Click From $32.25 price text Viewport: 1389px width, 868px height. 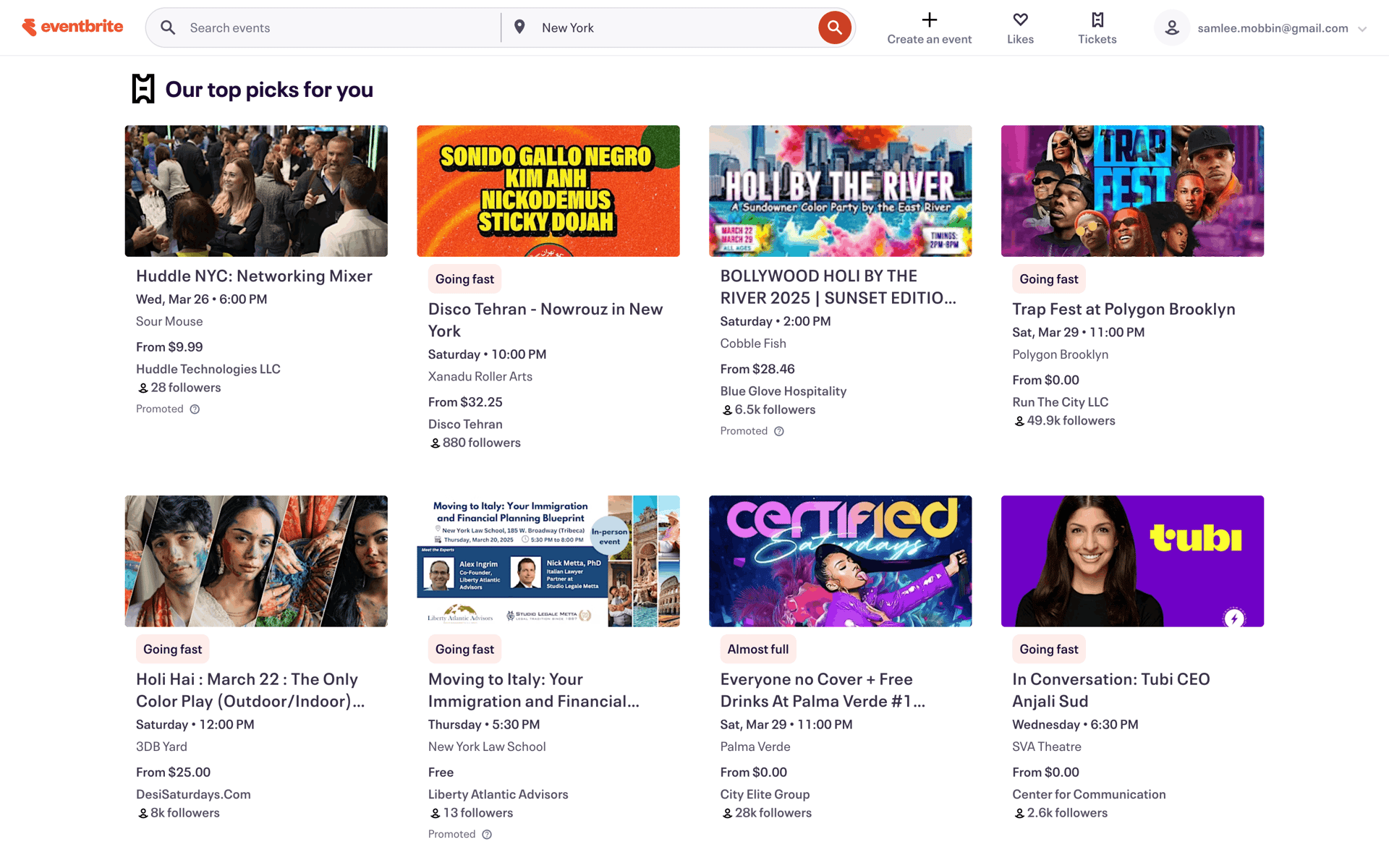point(465,402)
